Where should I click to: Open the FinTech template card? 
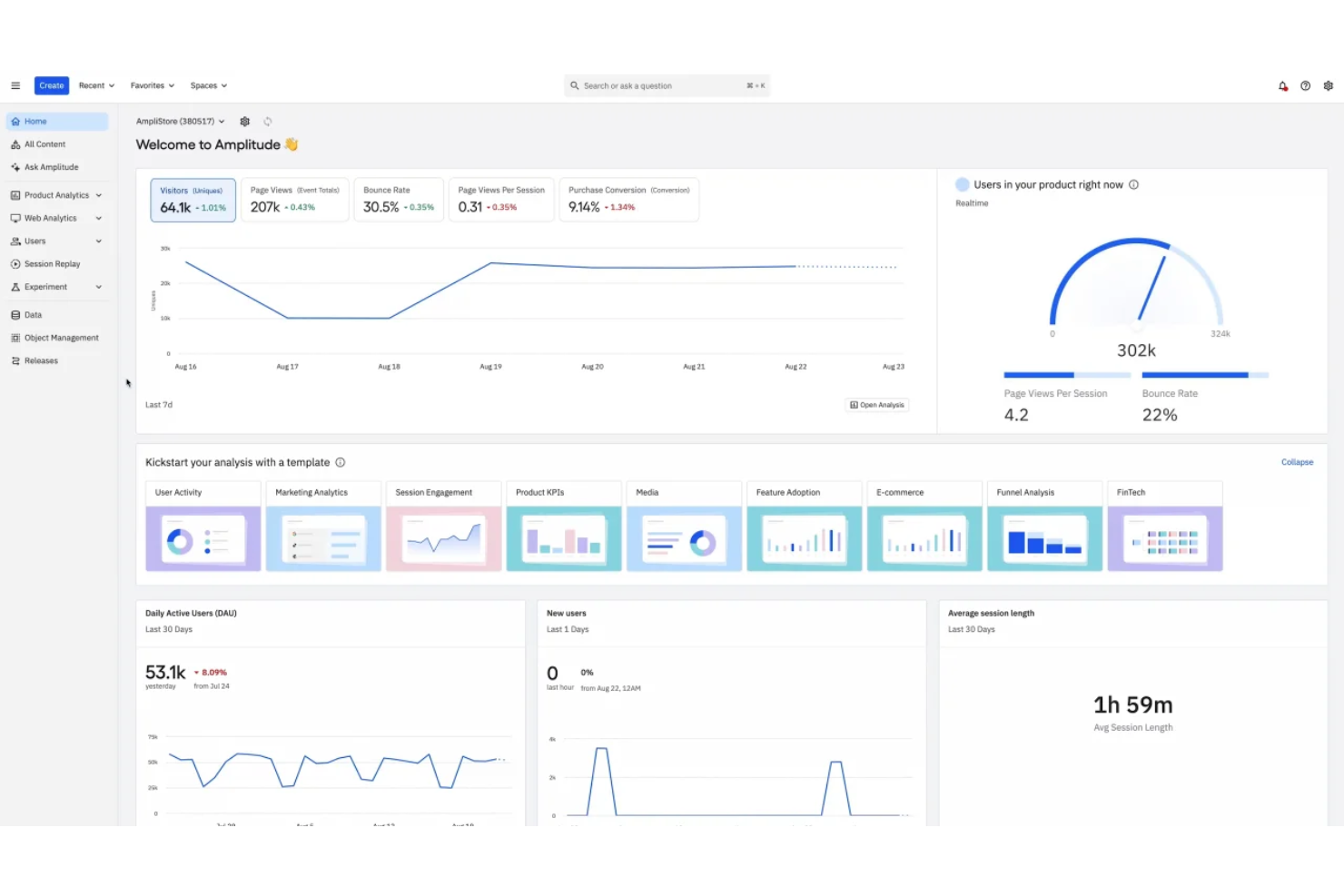(x=1165, y=527)
